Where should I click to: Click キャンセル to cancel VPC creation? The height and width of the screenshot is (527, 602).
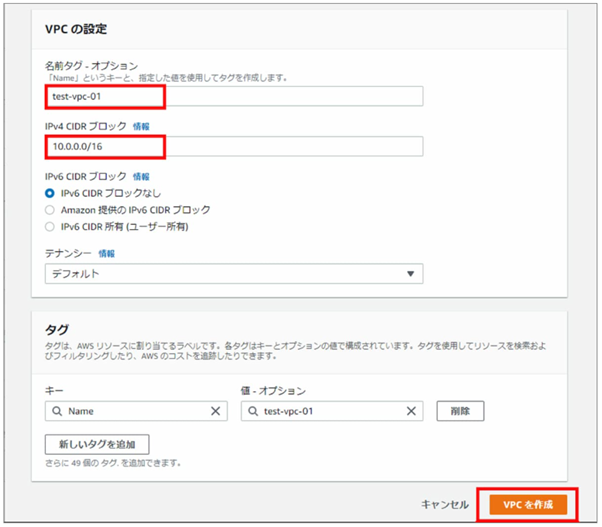(444, 504)
